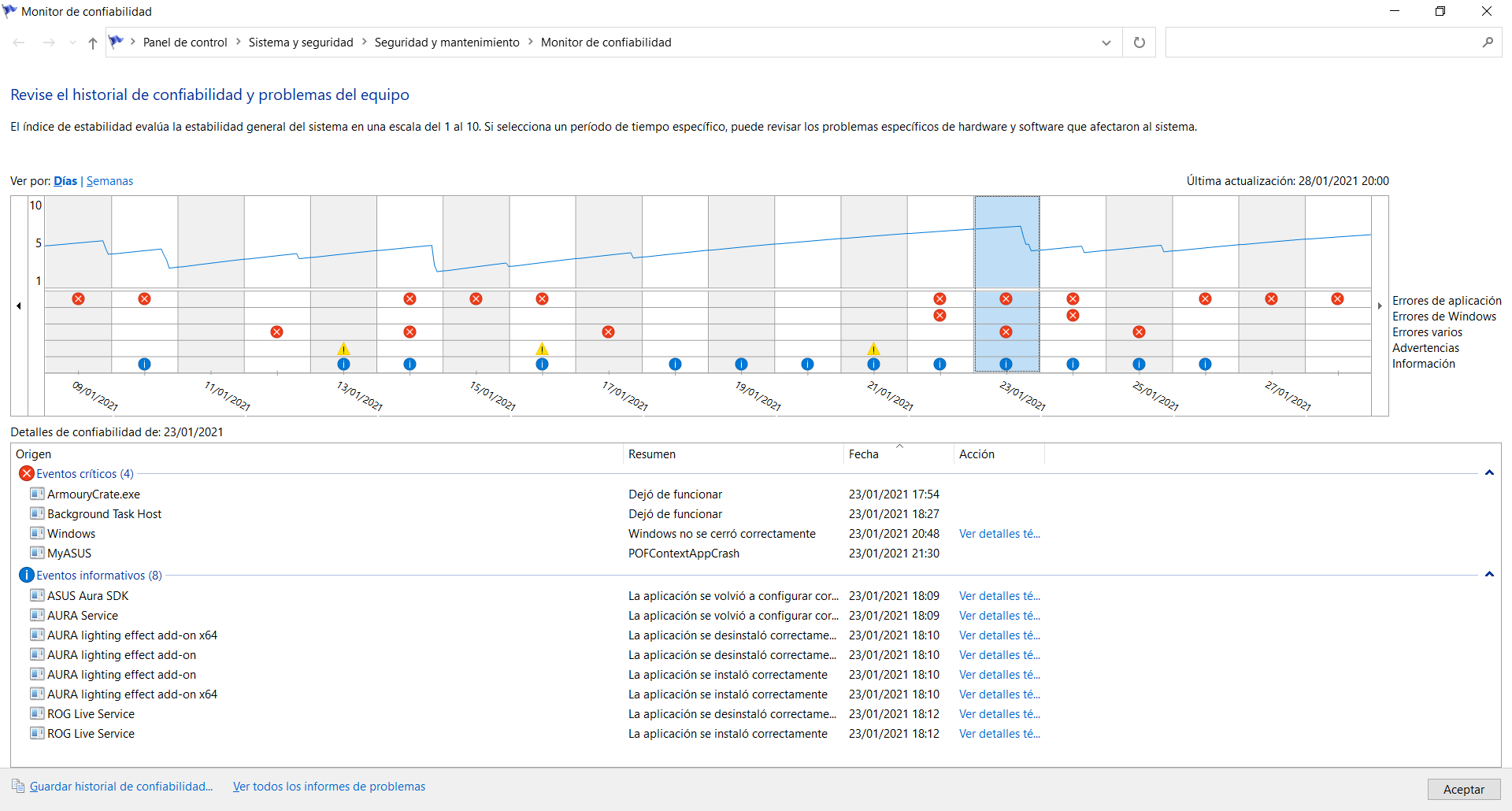Click the save icon beside Guardar historial de confiabilidad
Screen dimensions: 1512x811
18,786
